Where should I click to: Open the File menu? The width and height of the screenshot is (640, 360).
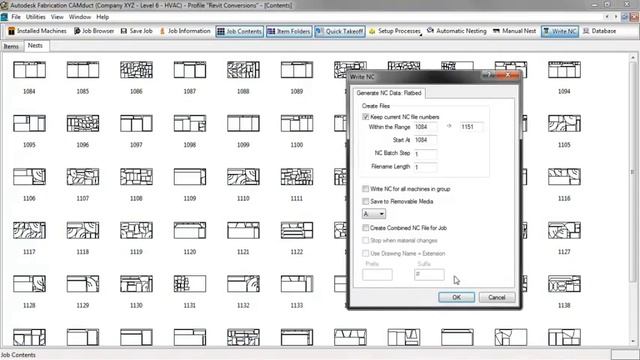16,17
